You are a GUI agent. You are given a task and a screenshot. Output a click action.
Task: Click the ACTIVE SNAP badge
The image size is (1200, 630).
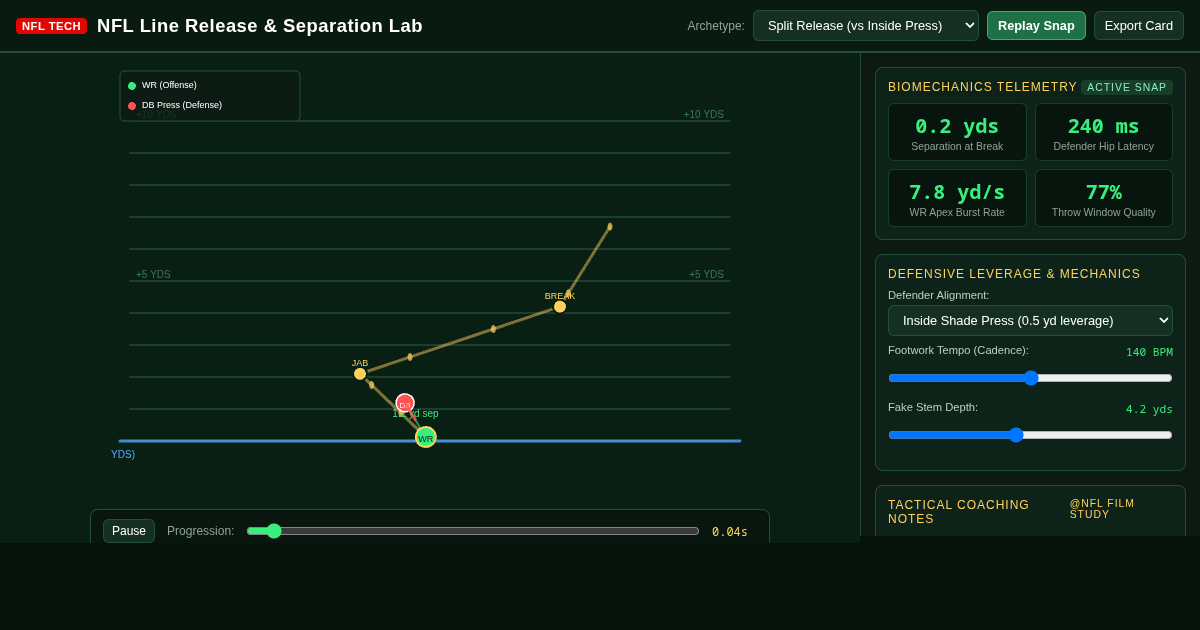click(1127, 87)
